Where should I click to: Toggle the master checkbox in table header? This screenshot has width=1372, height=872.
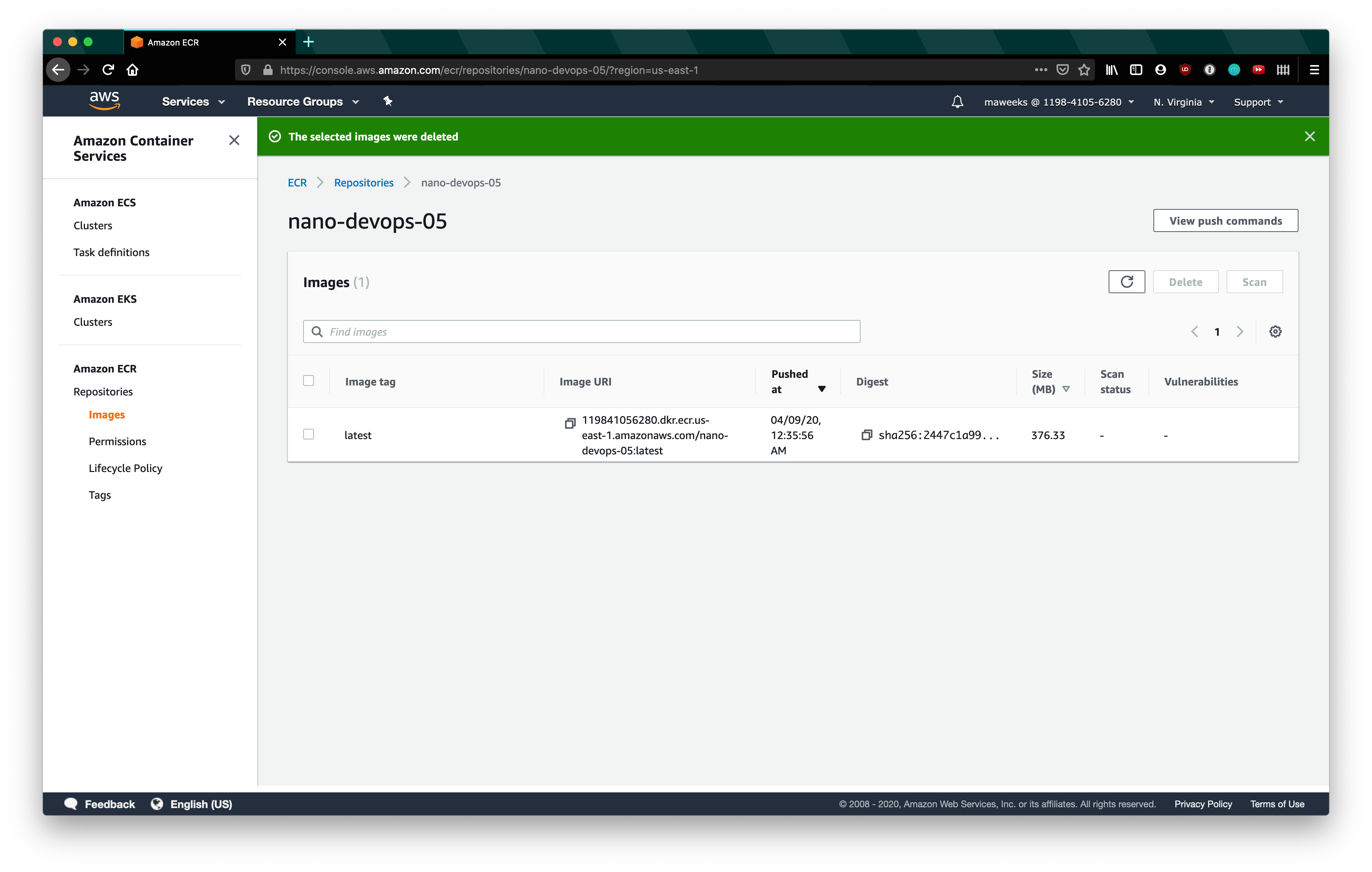pyautogui.click(x=309, y=381)
